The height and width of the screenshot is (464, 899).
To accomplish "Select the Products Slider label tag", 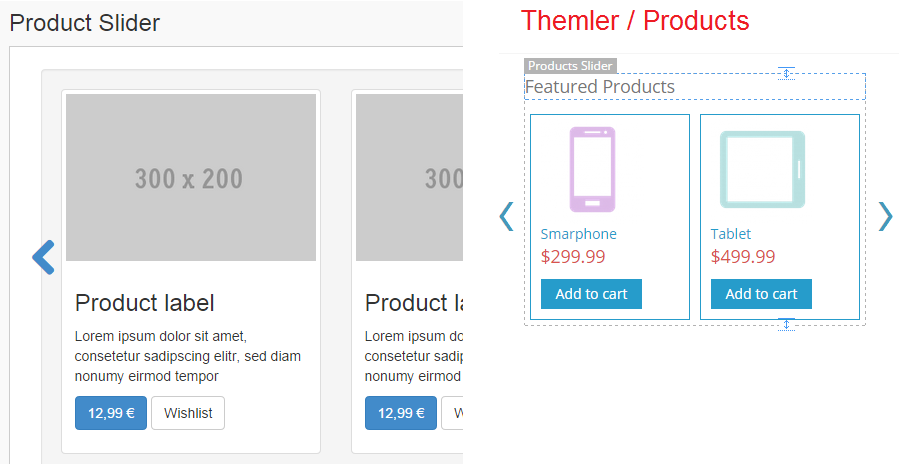I will (570, 66).
